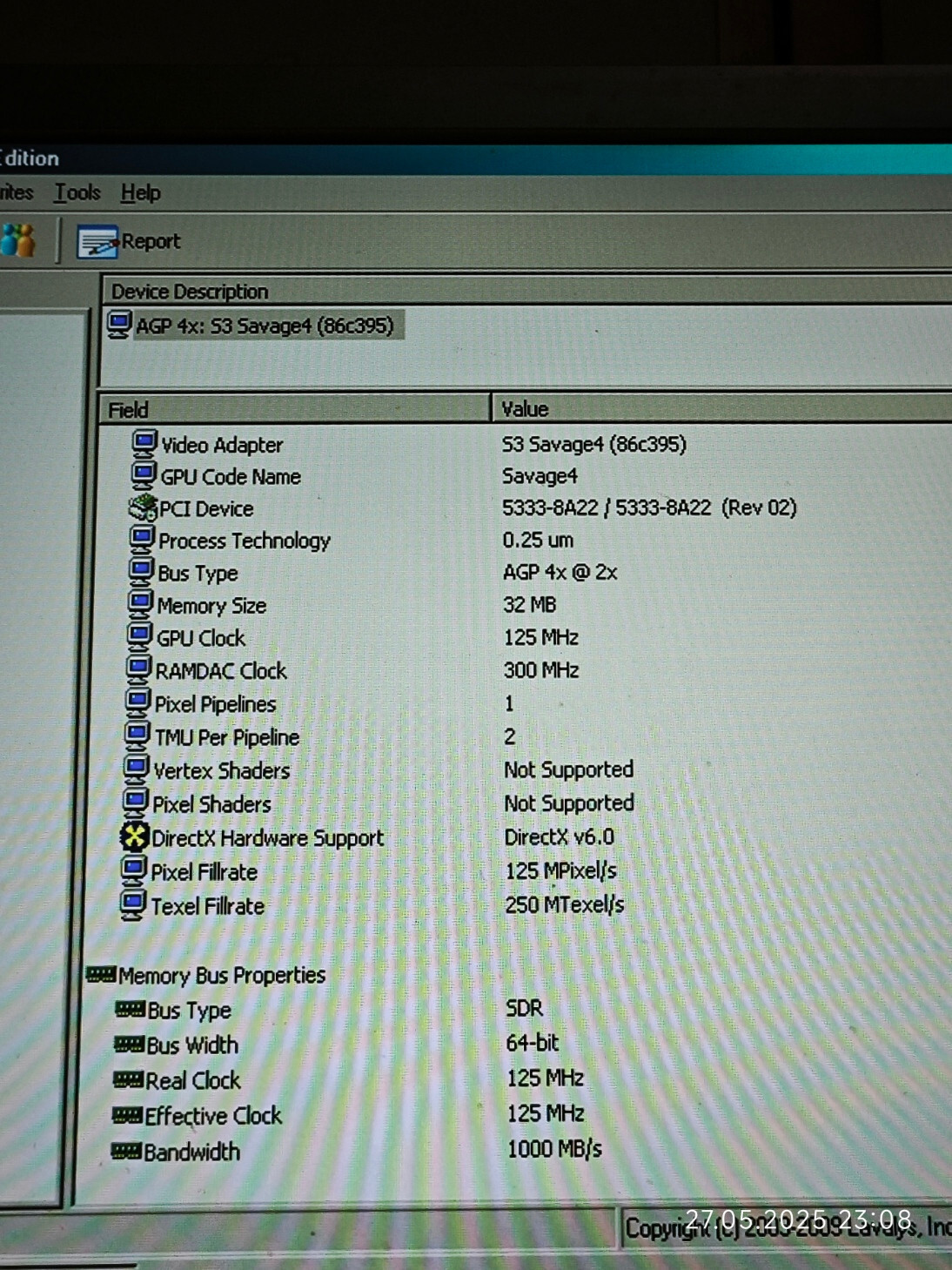Select the AGP 4x: S3 Savage4 (86c395) device
This screenshot has height=1270, width=952.
(x=265, y=326)
